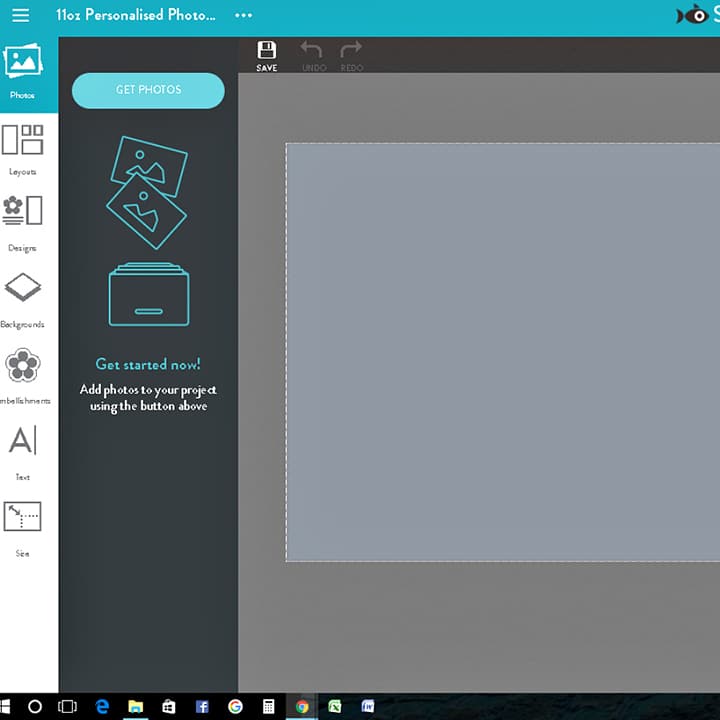
Task: Click the empty photo canvas area
Action: (502, 351)
